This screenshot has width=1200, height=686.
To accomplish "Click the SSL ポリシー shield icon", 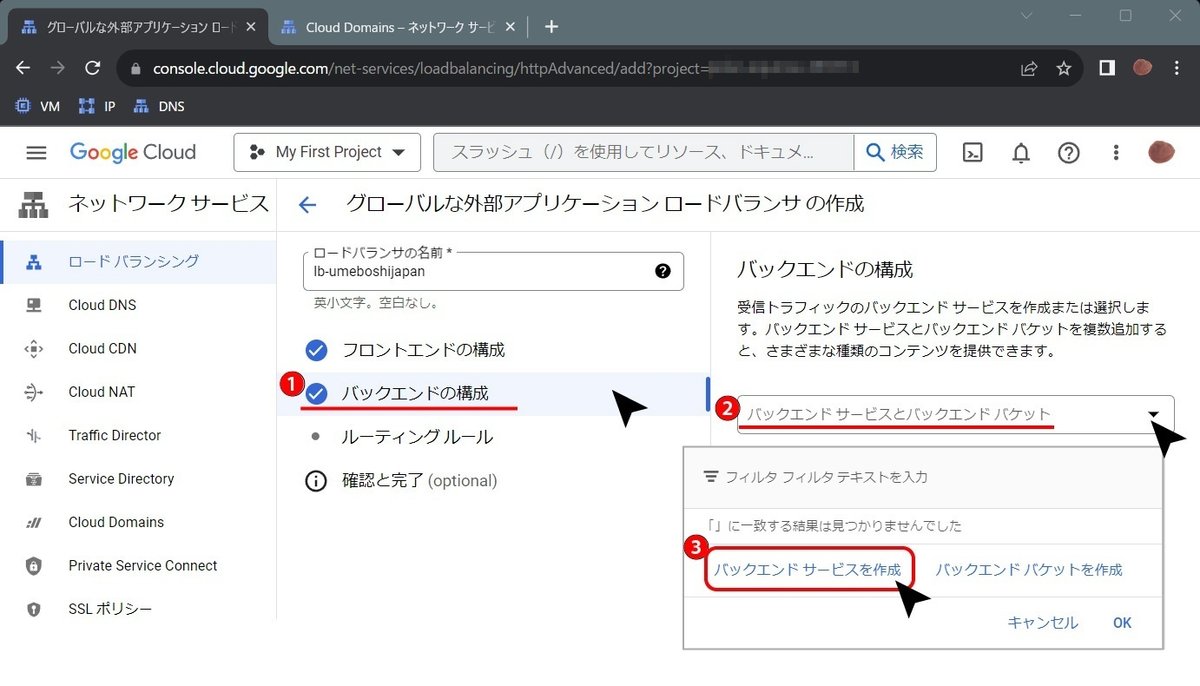I will [x=34, y=609].
